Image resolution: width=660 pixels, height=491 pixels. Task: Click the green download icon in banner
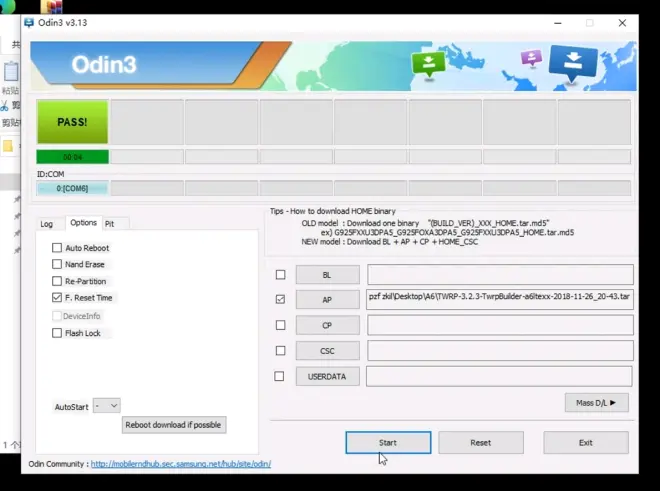[x=428, y=64]
